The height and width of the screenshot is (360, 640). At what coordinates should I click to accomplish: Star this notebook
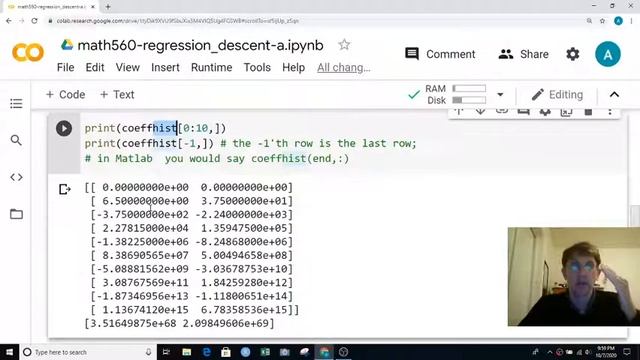[x=344, y=44]
